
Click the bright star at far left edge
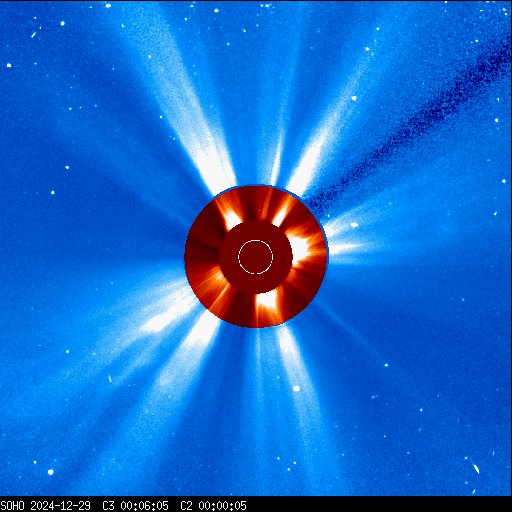click(9, 65)
